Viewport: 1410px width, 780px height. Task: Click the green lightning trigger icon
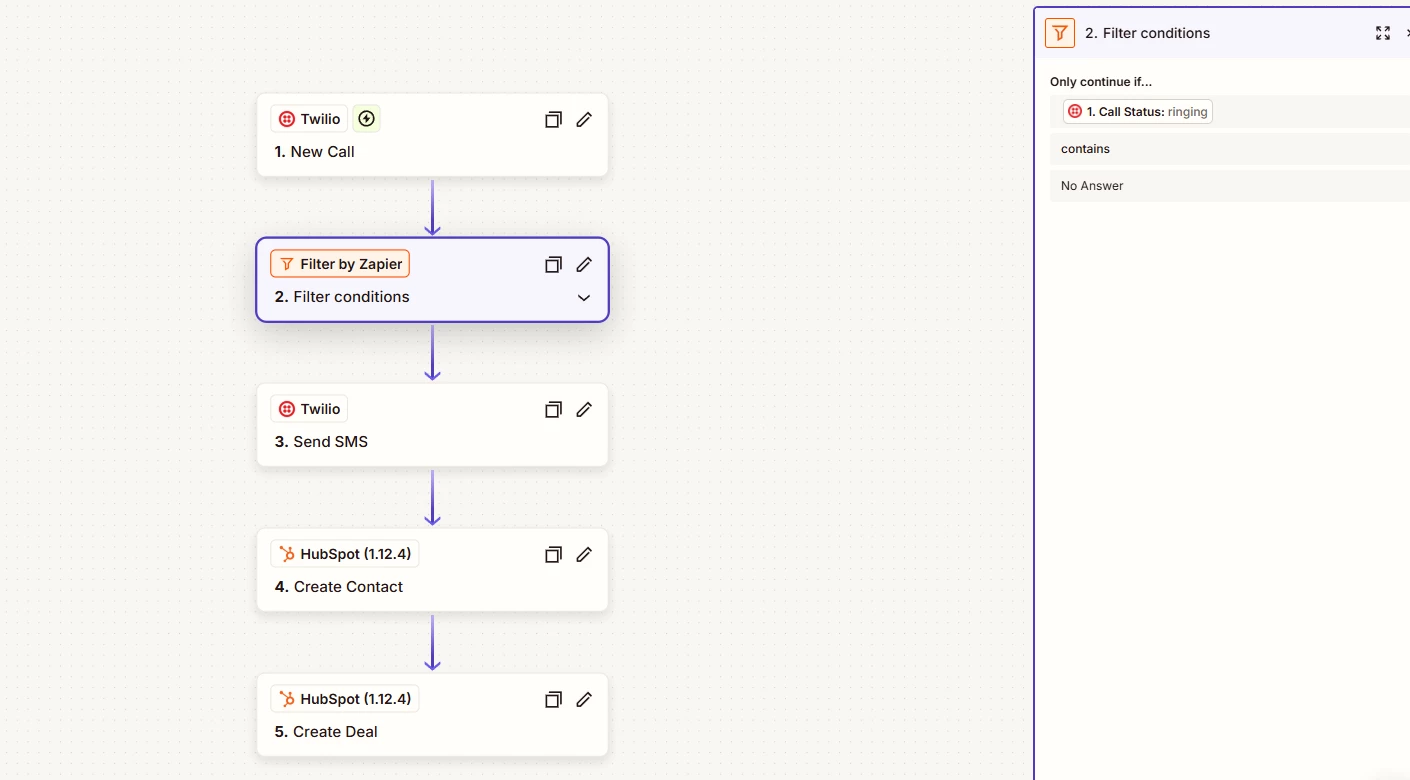367,119
